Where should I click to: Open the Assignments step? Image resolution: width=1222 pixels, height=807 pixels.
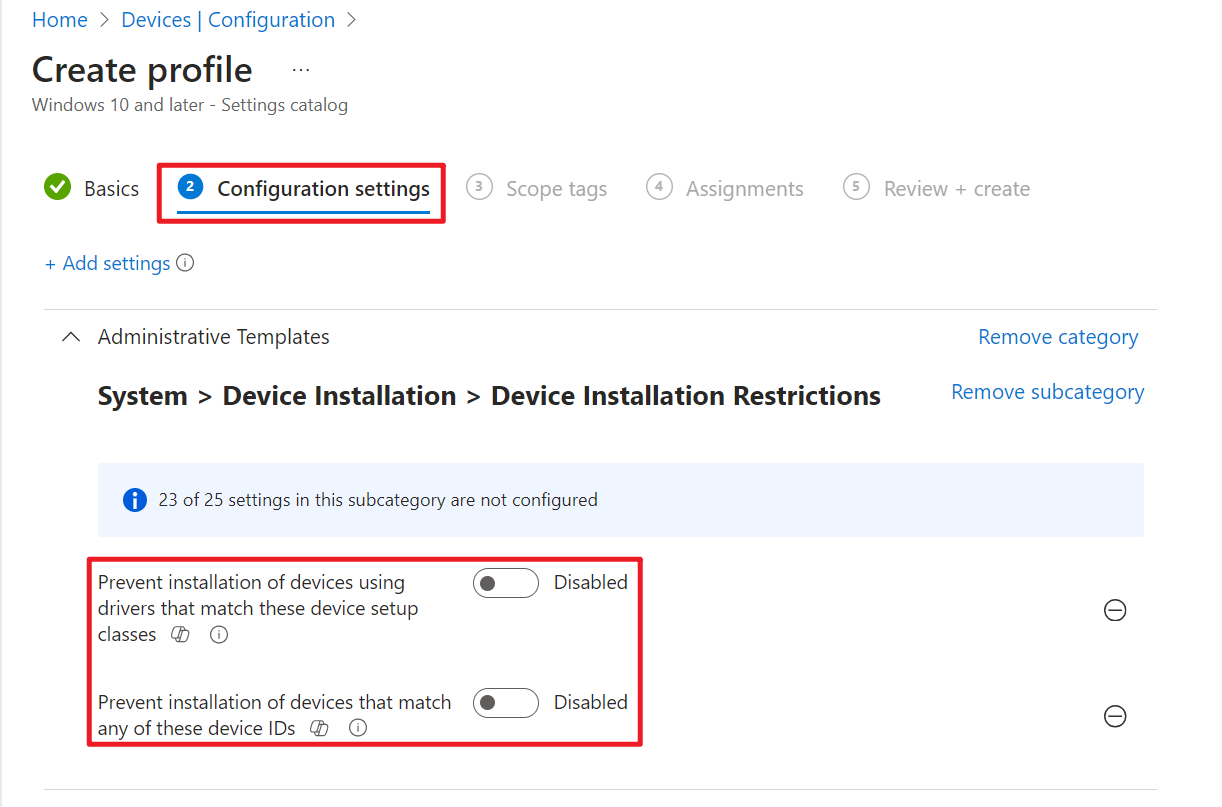tap(744, 188)
